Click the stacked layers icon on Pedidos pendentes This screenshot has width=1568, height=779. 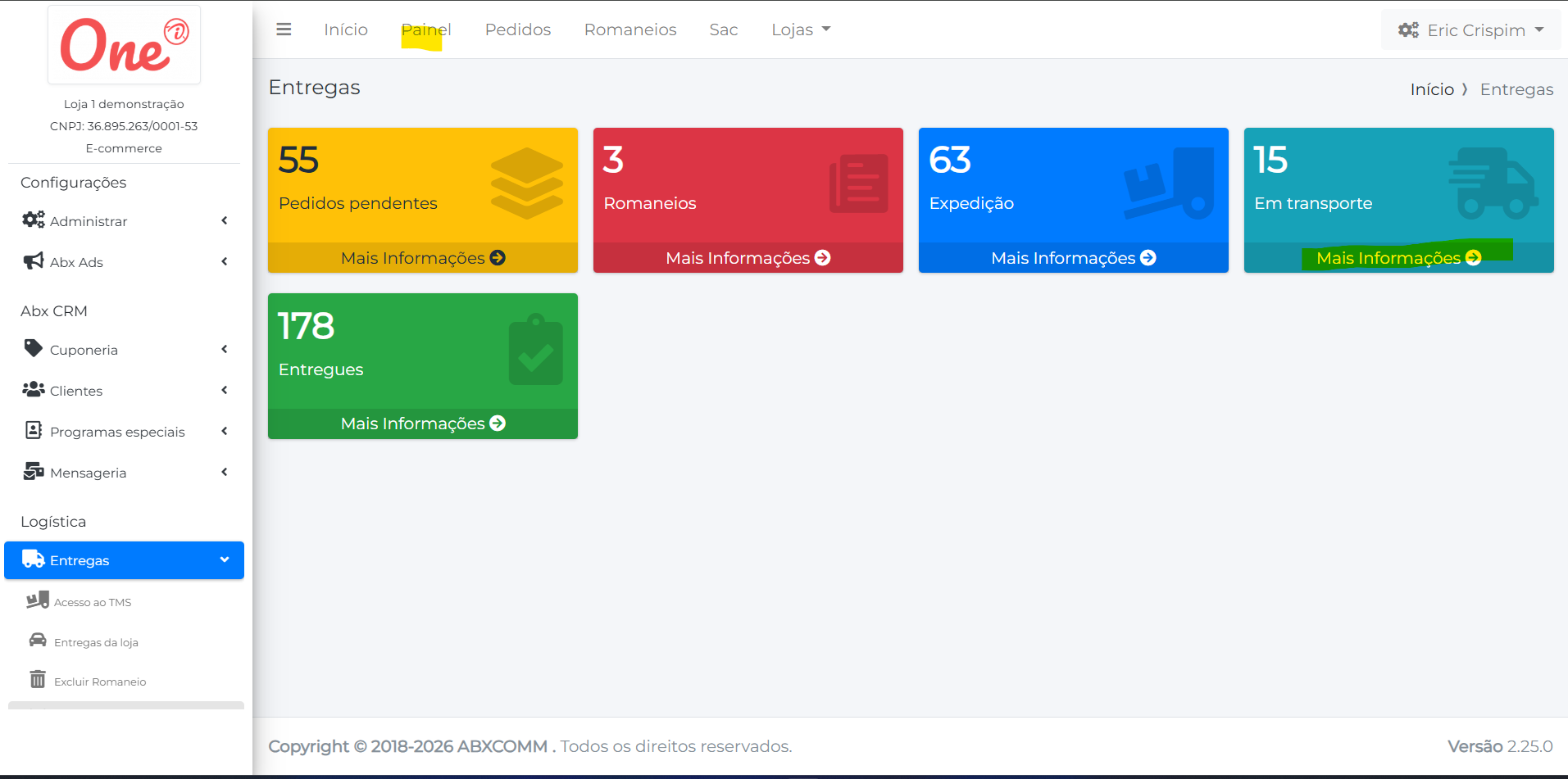point(526,183)
